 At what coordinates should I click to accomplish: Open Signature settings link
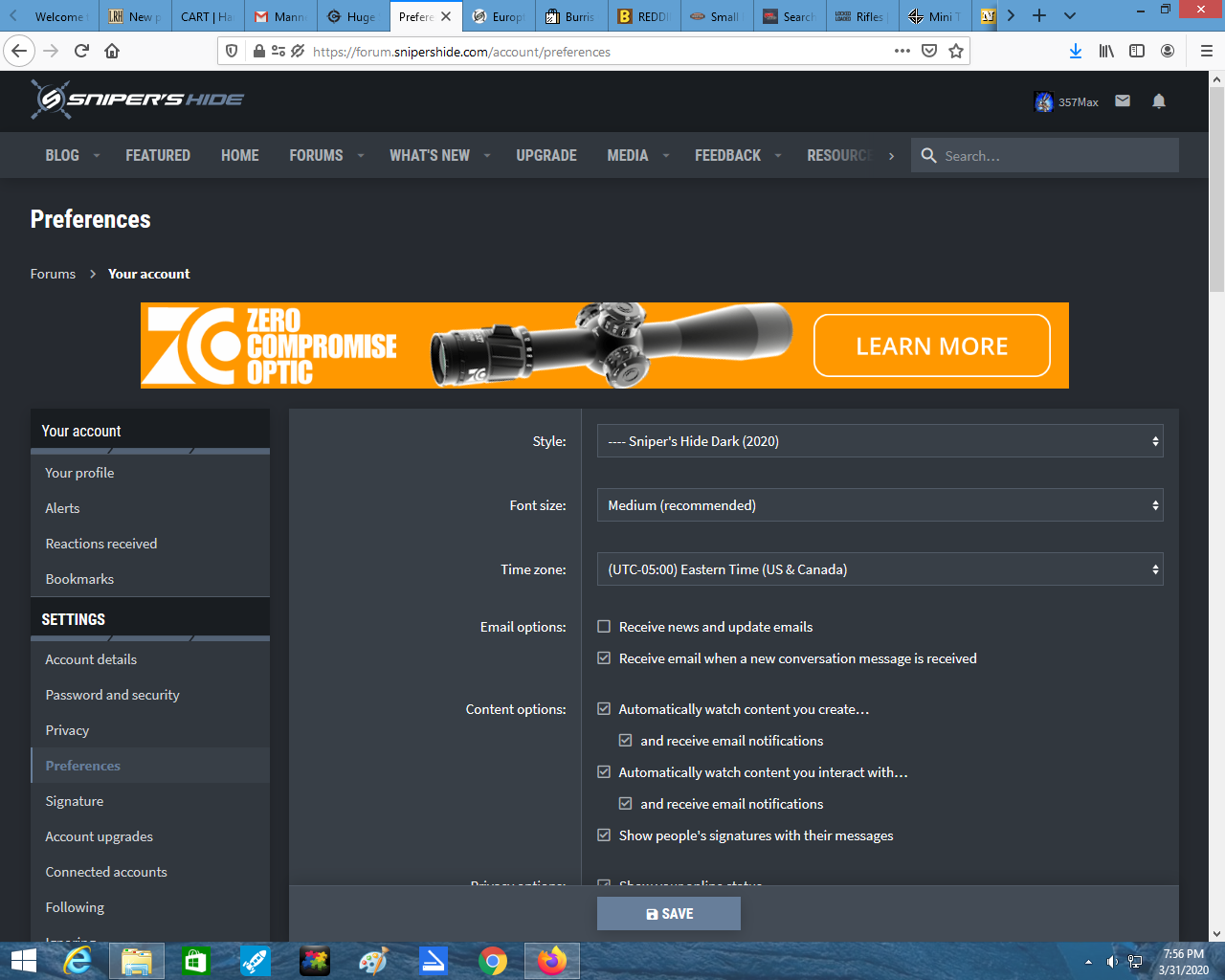[75, 801]
